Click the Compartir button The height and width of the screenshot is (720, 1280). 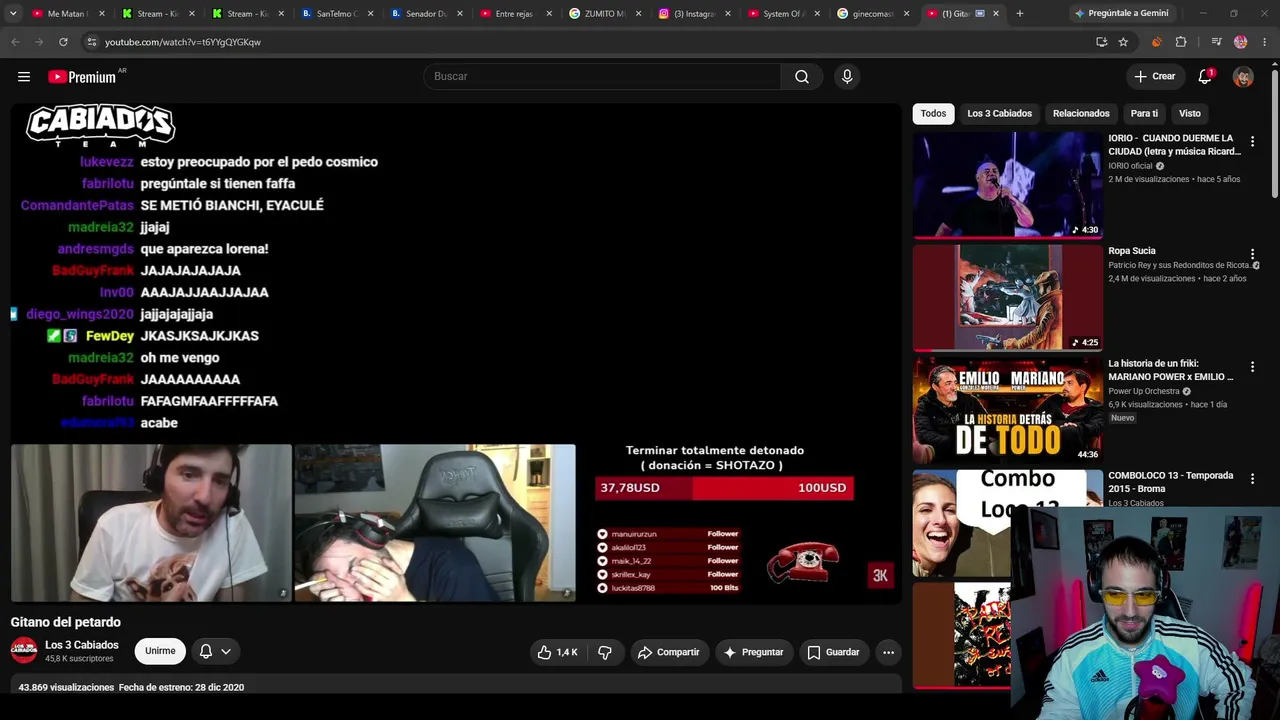[668, 652]
